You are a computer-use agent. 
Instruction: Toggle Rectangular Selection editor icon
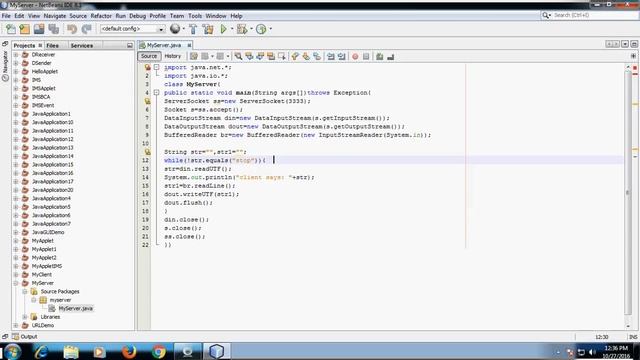pyautogui.click(x=282, y=56)
